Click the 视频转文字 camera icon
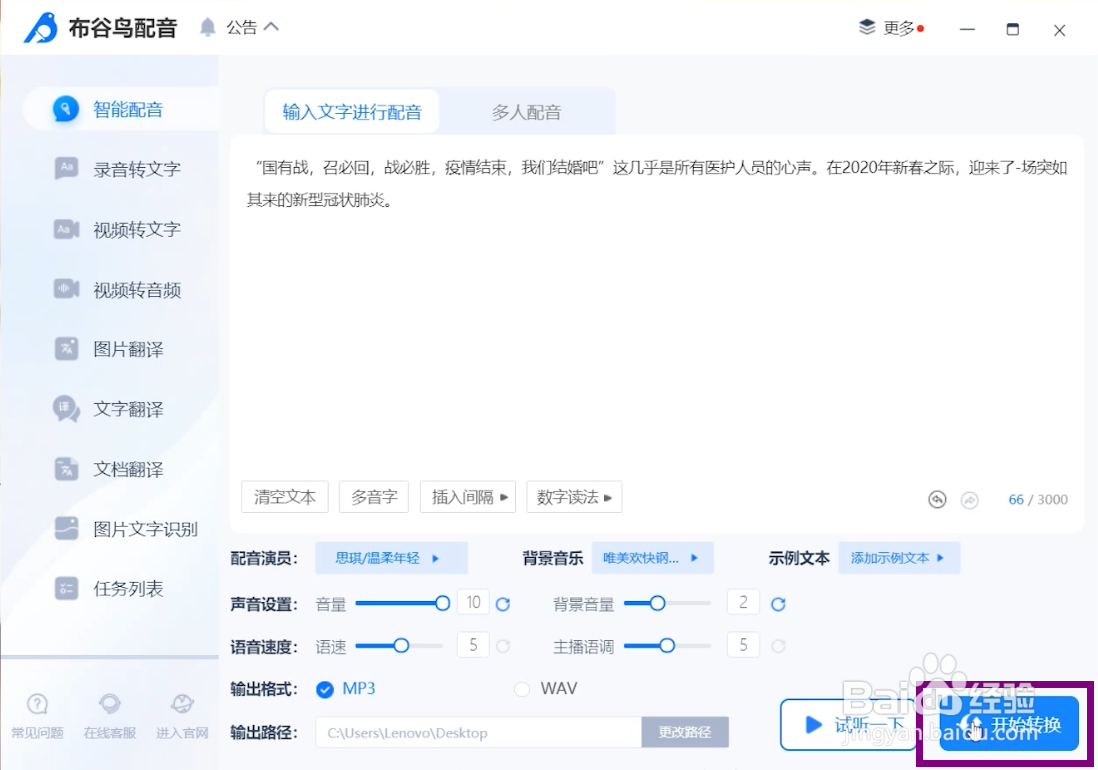 [67, 229]
